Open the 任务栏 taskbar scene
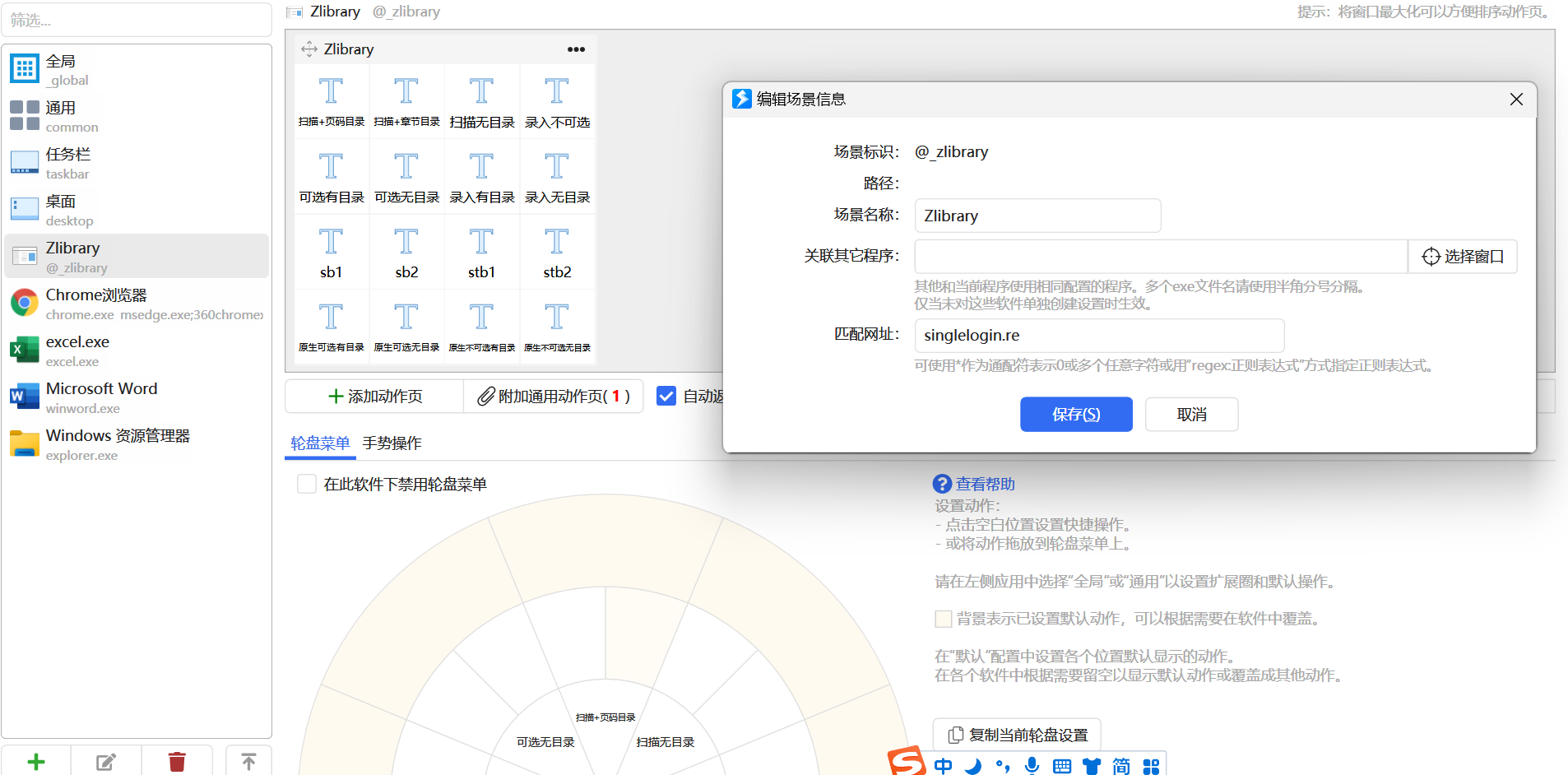The height and width of the screenshot is (775, 1568). [x=137, y=163]
